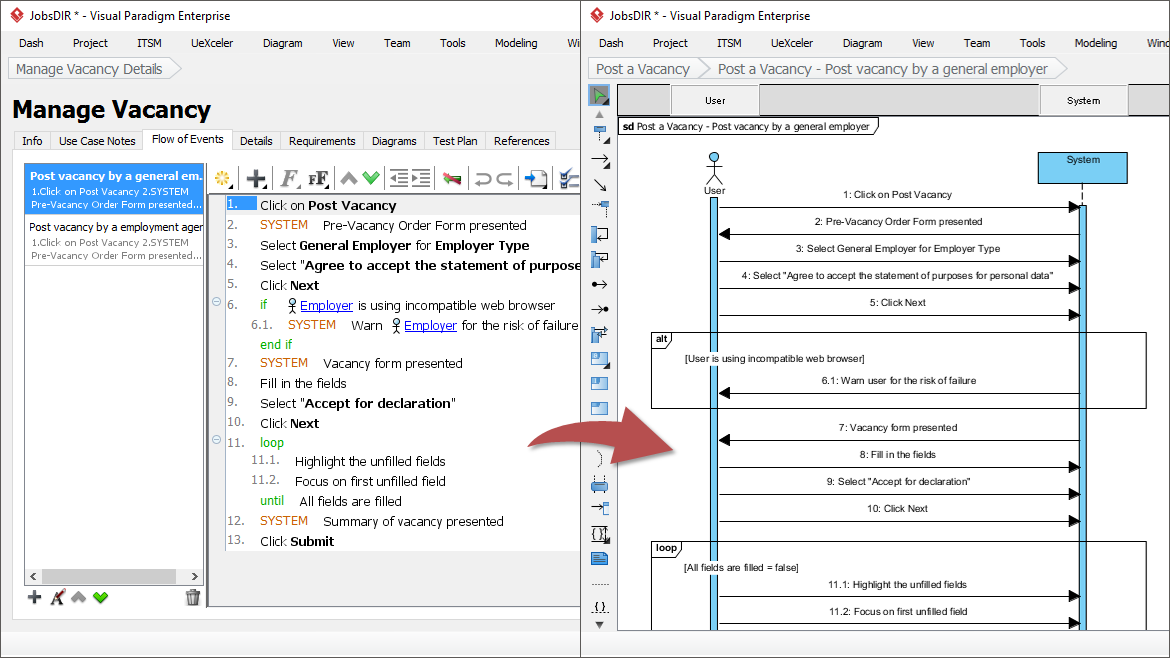Open the Info tab
This screenshot has height=658, width=1170.
(32, 141)
